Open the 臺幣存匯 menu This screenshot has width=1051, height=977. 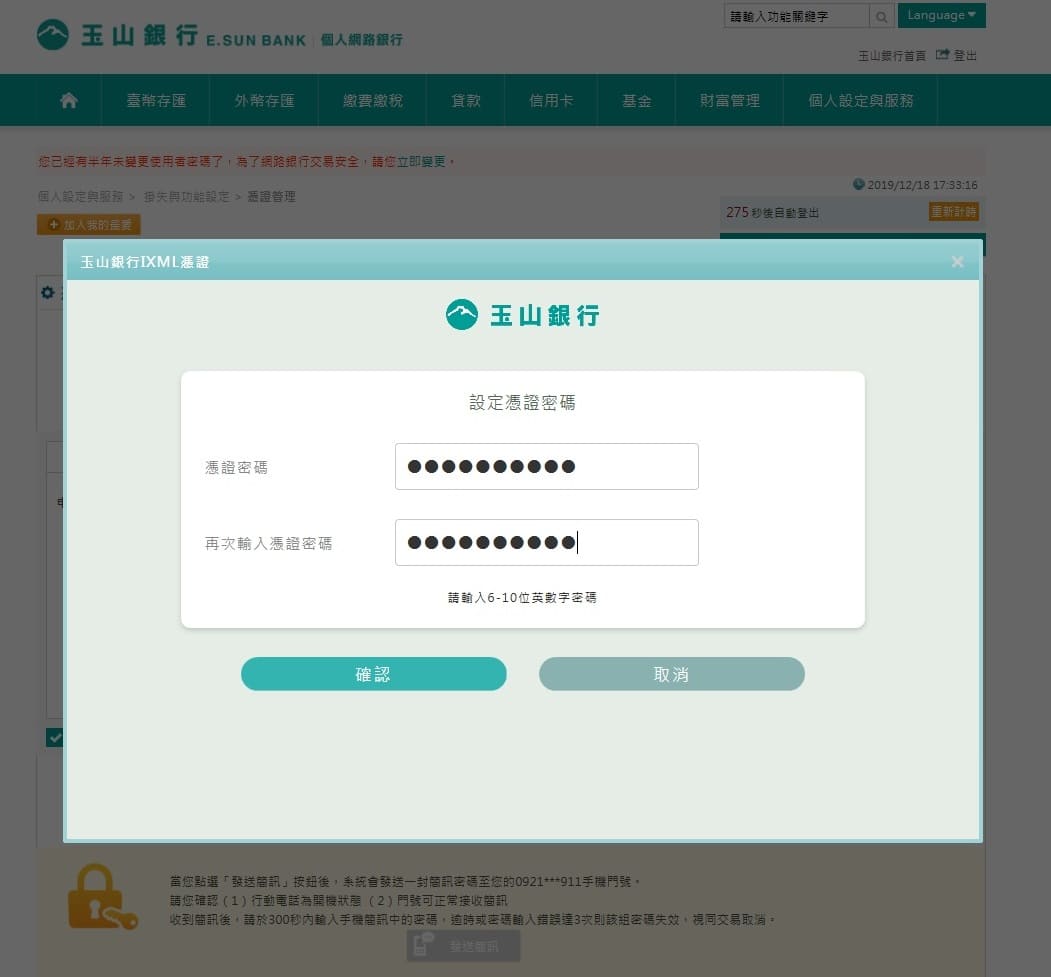(x=156, y=101)
